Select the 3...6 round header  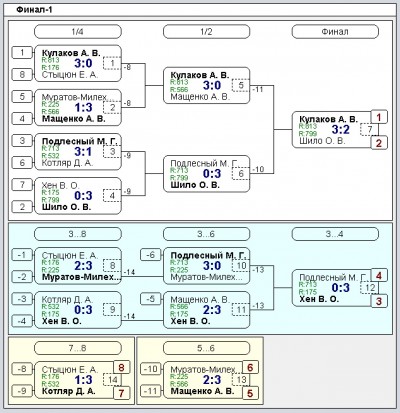tap(206, 234)
